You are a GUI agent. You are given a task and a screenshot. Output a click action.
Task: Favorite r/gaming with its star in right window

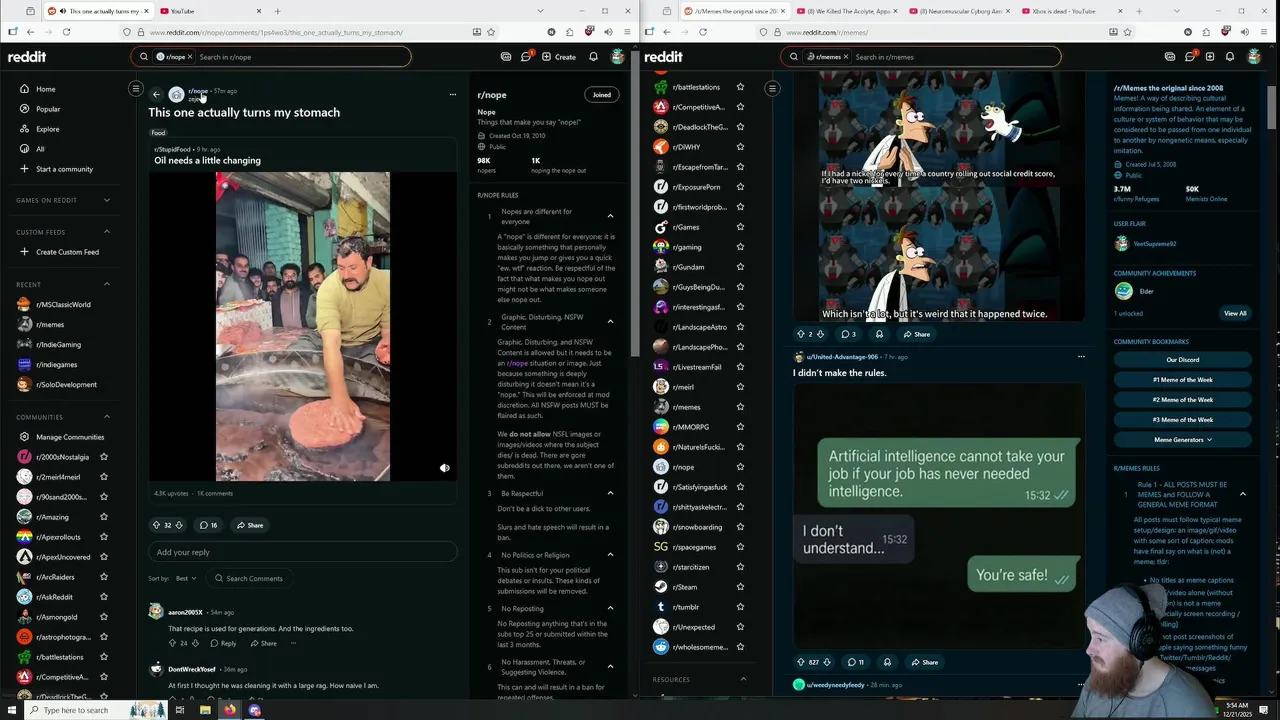(x=740, y=247)
